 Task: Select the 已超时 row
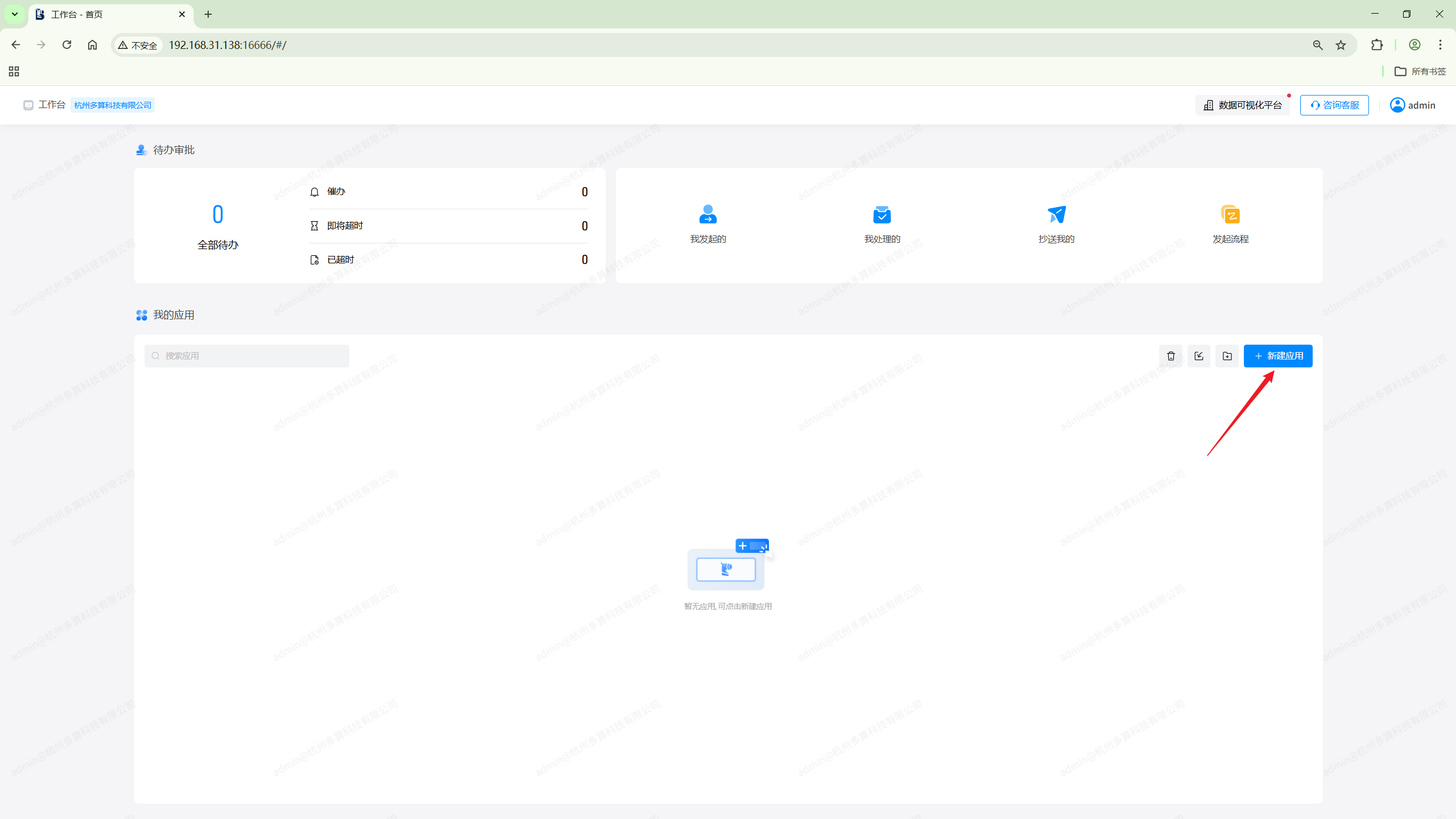[x=448, y=260]
